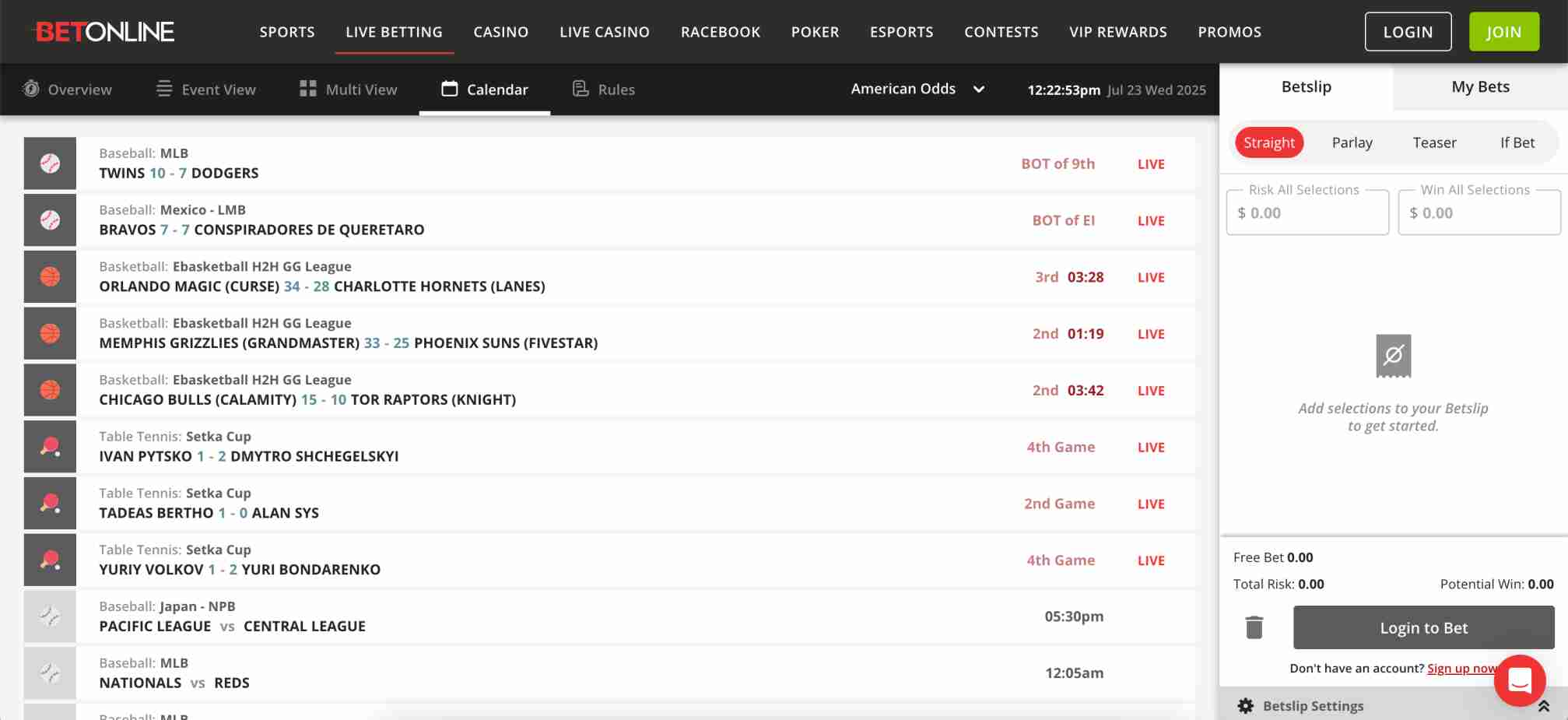Switch to the Betslip tab
This screenshot has width=1568, height=720.
[1307, 86]
